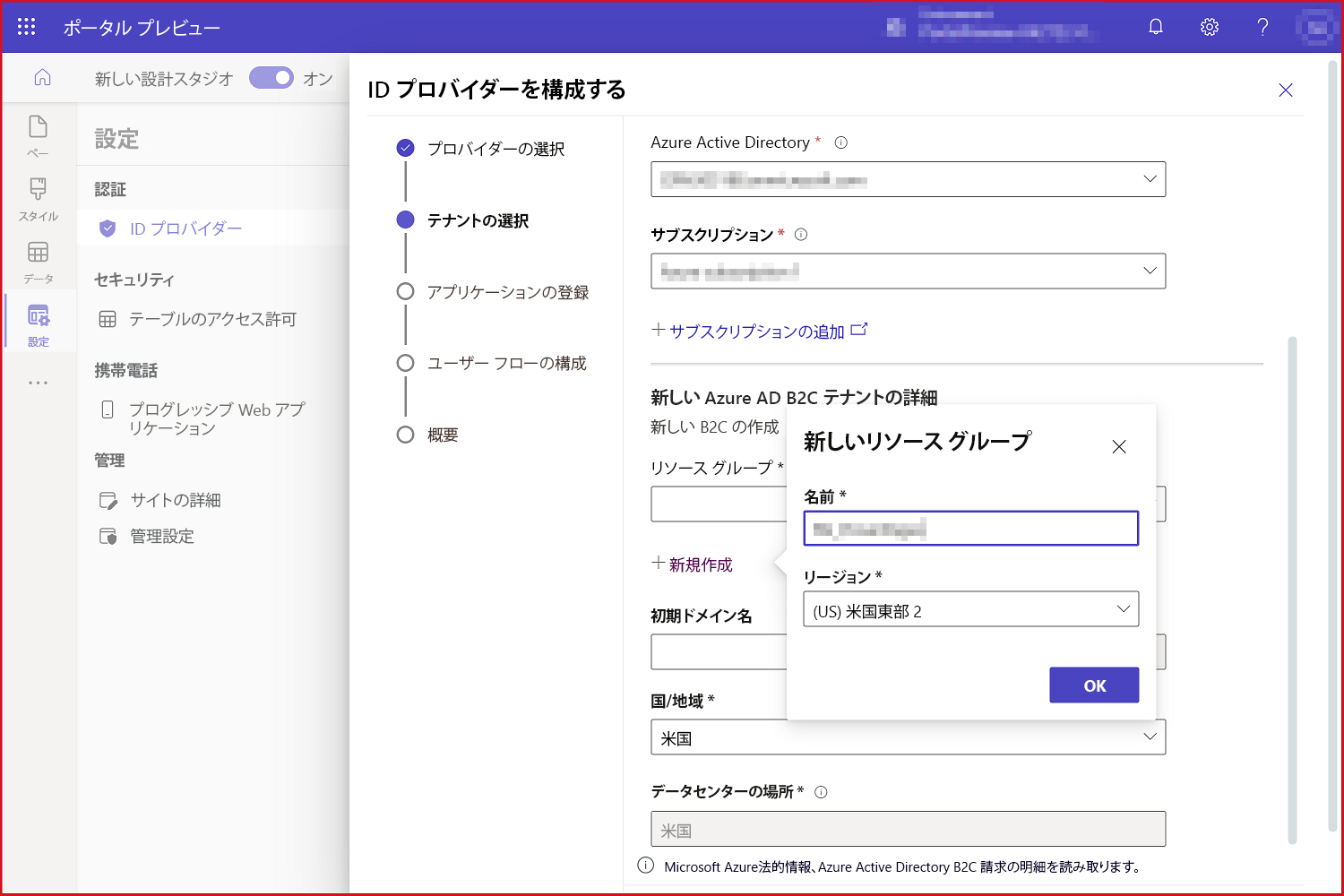Click the info icon beside データセンターの場所
1344x896 pixels.
(822, 791)
